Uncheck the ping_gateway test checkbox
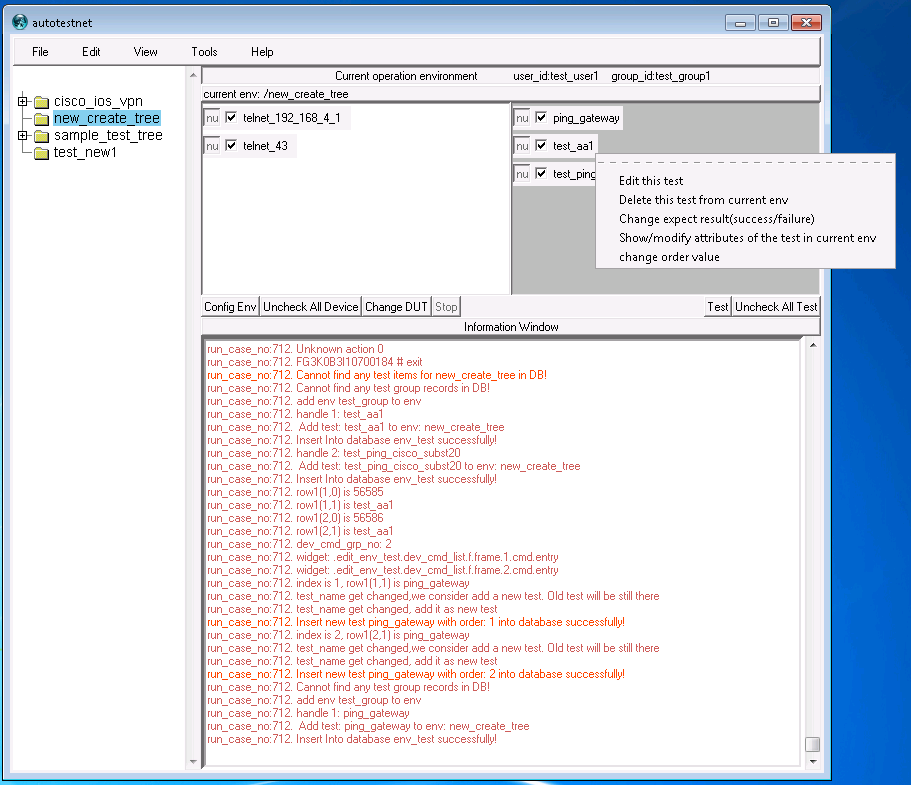 point(542,118)
